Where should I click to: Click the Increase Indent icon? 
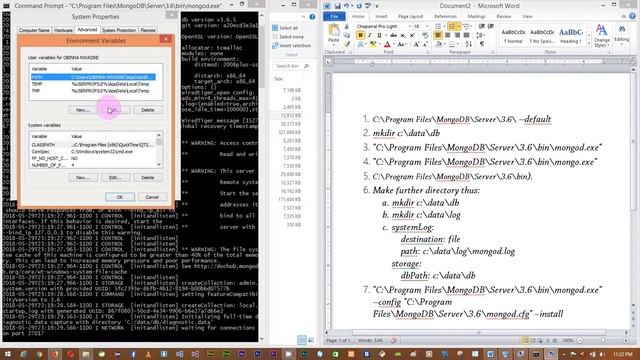point(491,26)
